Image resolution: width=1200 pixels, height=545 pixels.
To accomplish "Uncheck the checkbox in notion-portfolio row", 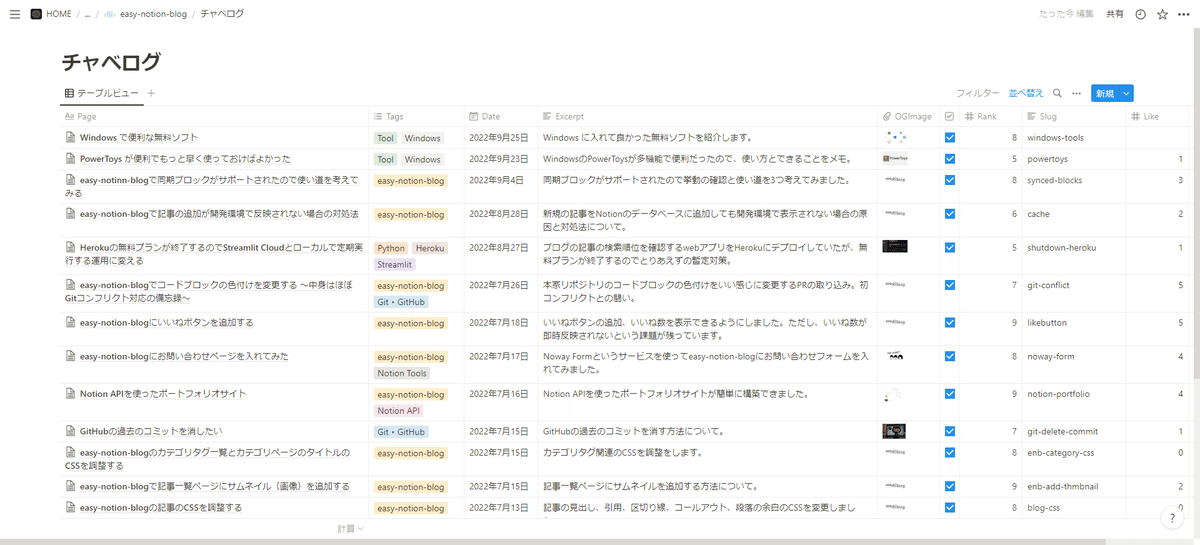I will [950, 394].
